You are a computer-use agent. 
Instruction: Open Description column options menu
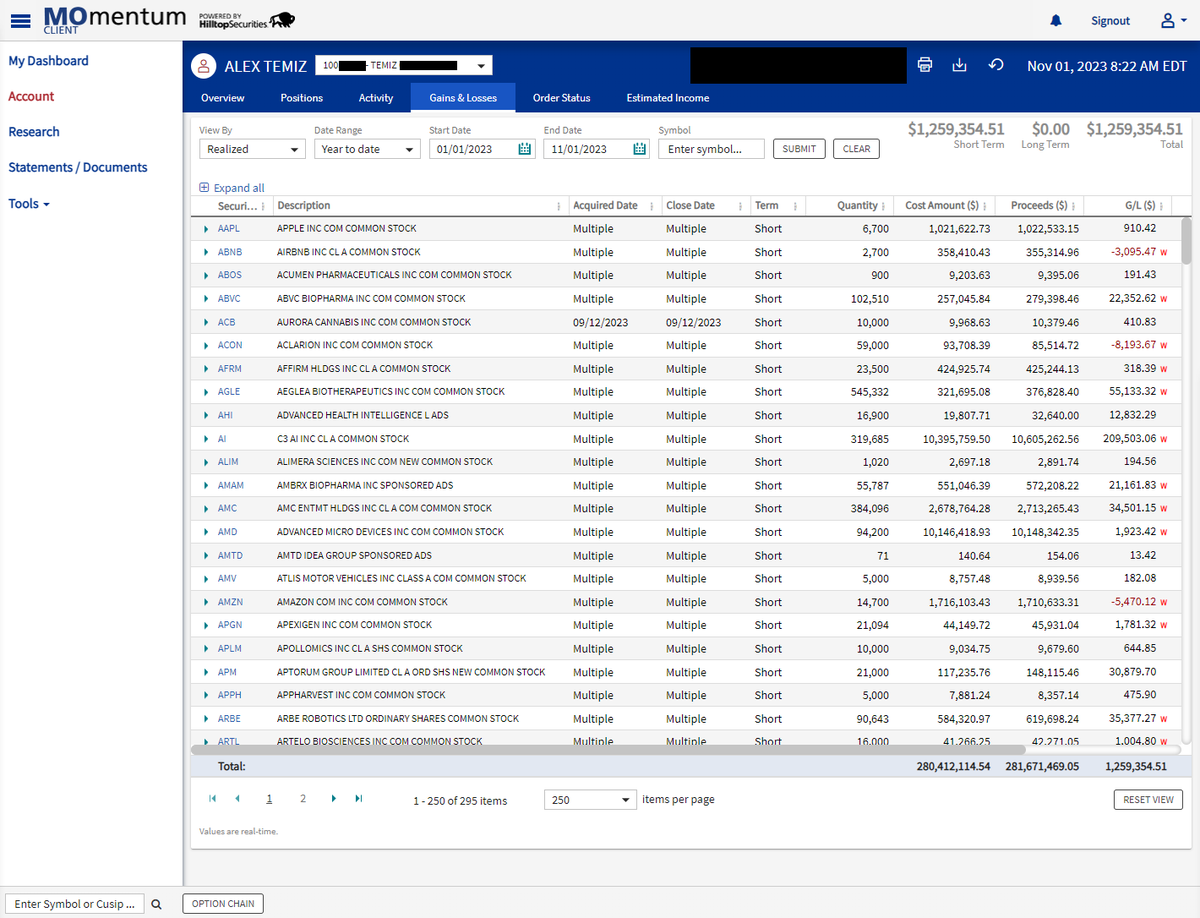point(558,206)
